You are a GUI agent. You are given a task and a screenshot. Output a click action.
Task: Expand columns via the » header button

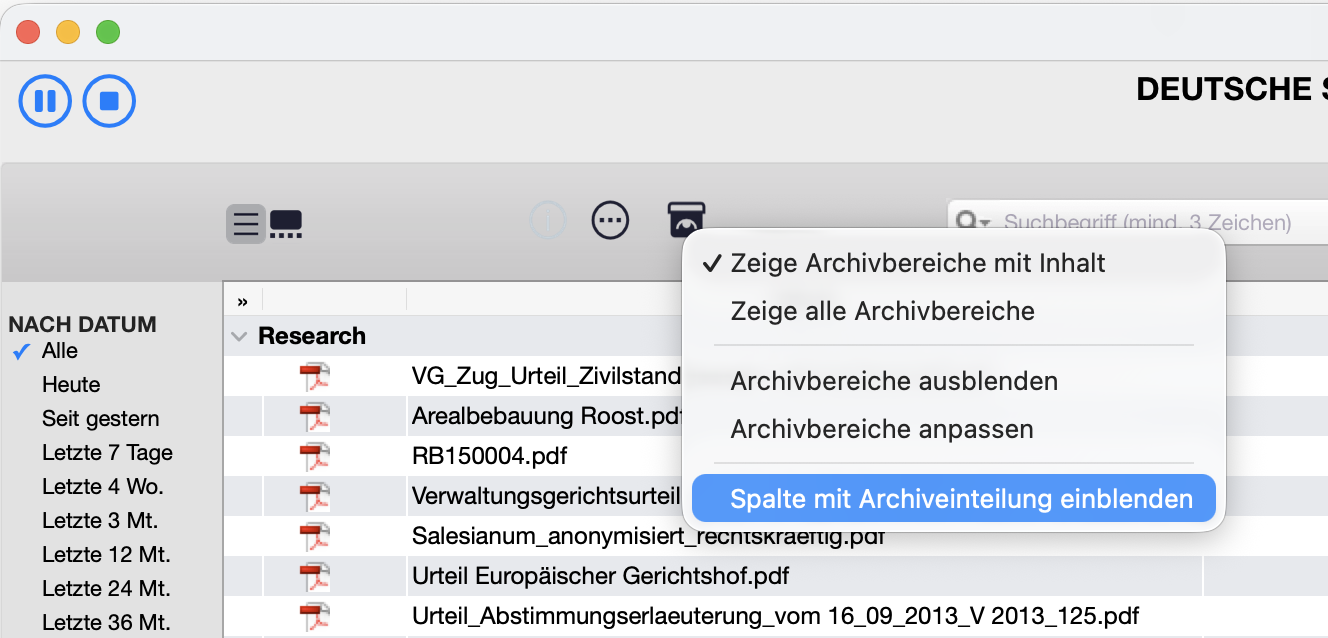tap(242, 300)
